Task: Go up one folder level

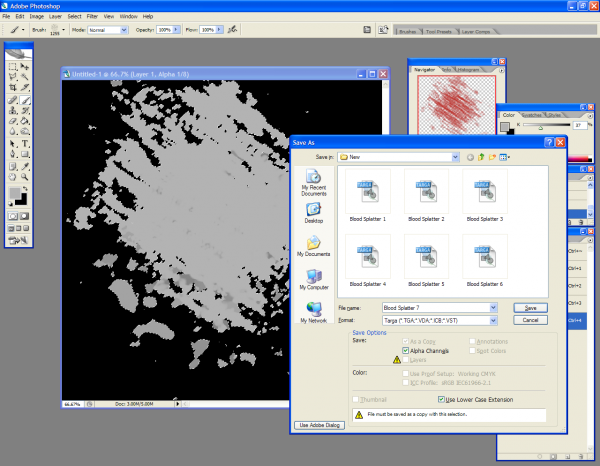Action: [481, 157]
